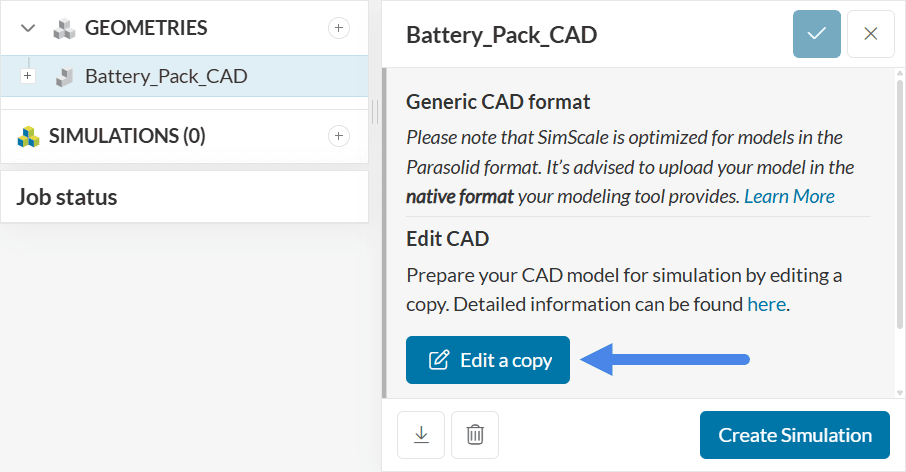906x472 pixels.
Task: Click the panel's vertical scrollbar
Action: click(x=899, y=200)
